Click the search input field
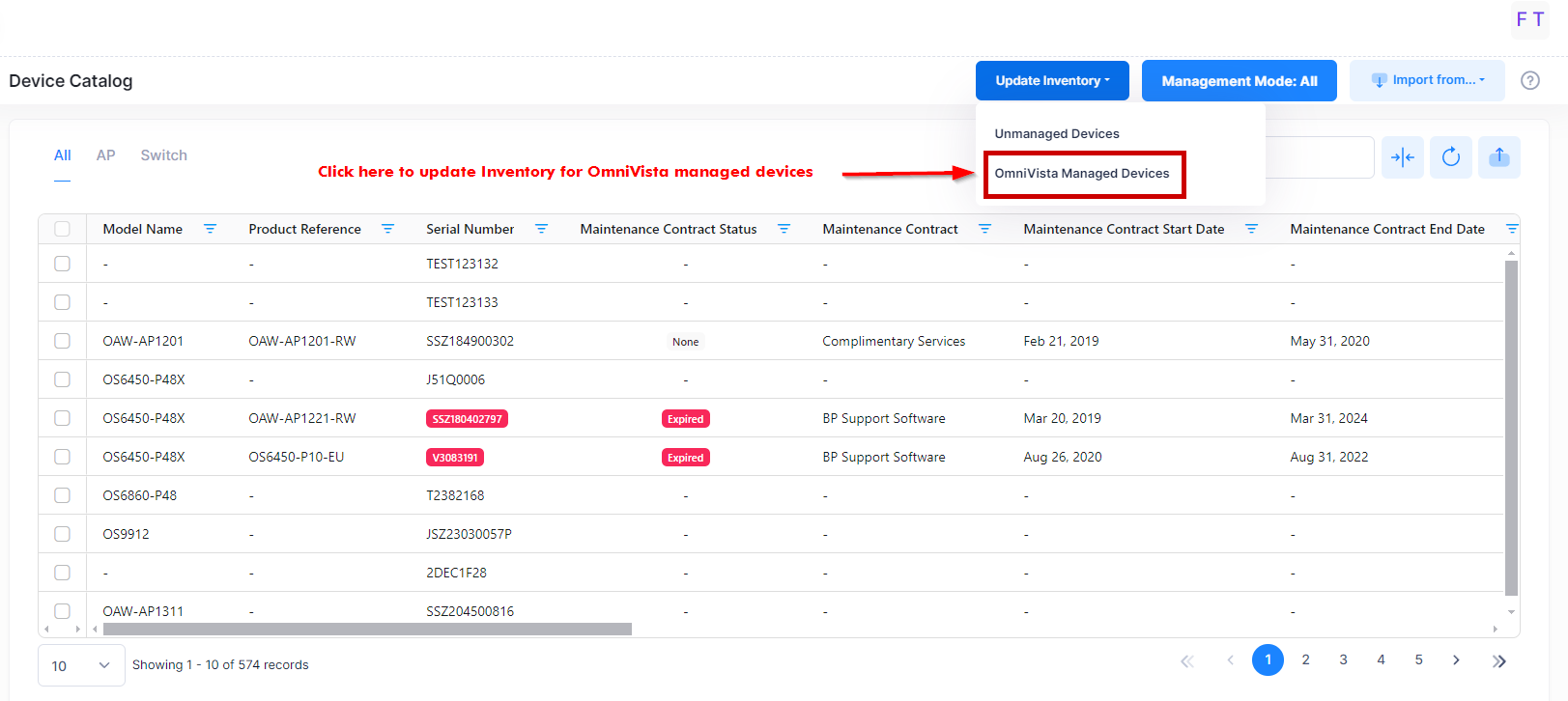1568x701 pixels. (1320, 157)
